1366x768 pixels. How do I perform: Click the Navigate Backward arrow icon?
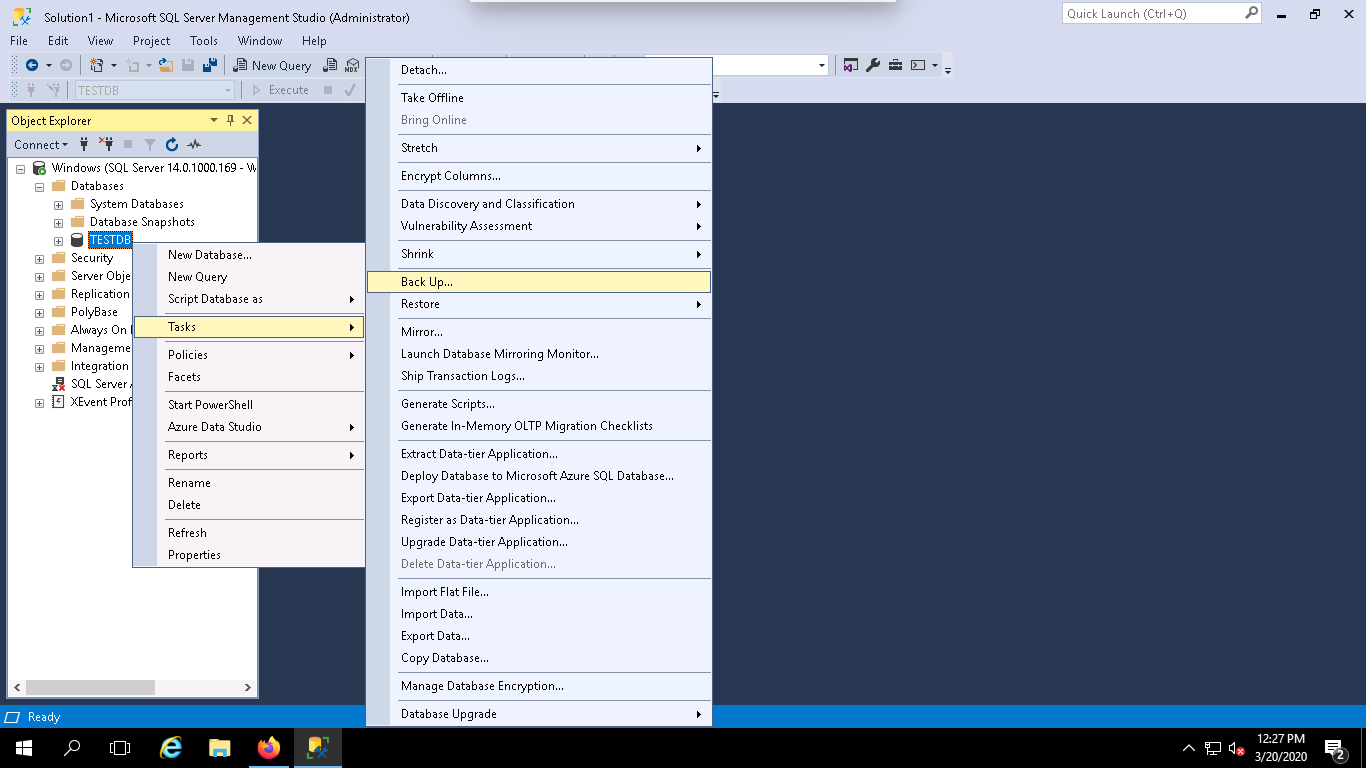(32, 65)
